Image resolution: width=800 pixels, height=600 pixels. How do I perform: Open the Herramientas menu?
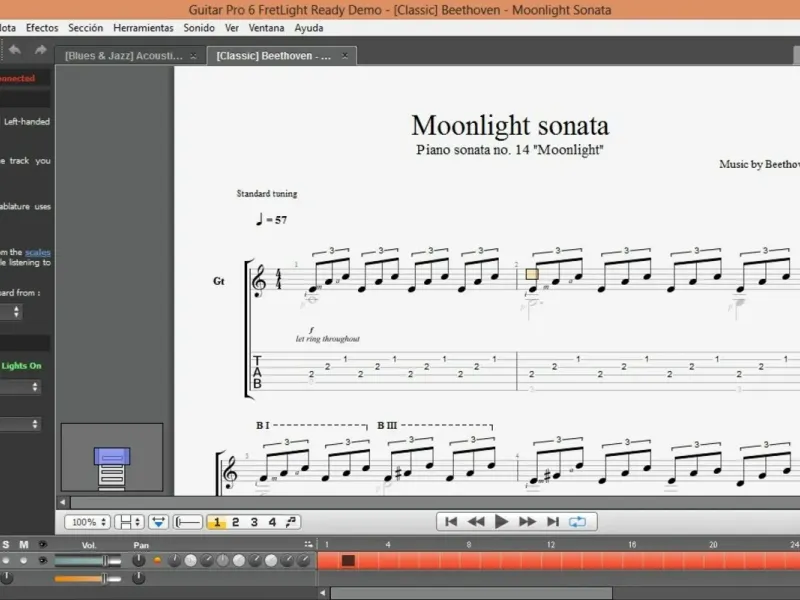point(143,28)
